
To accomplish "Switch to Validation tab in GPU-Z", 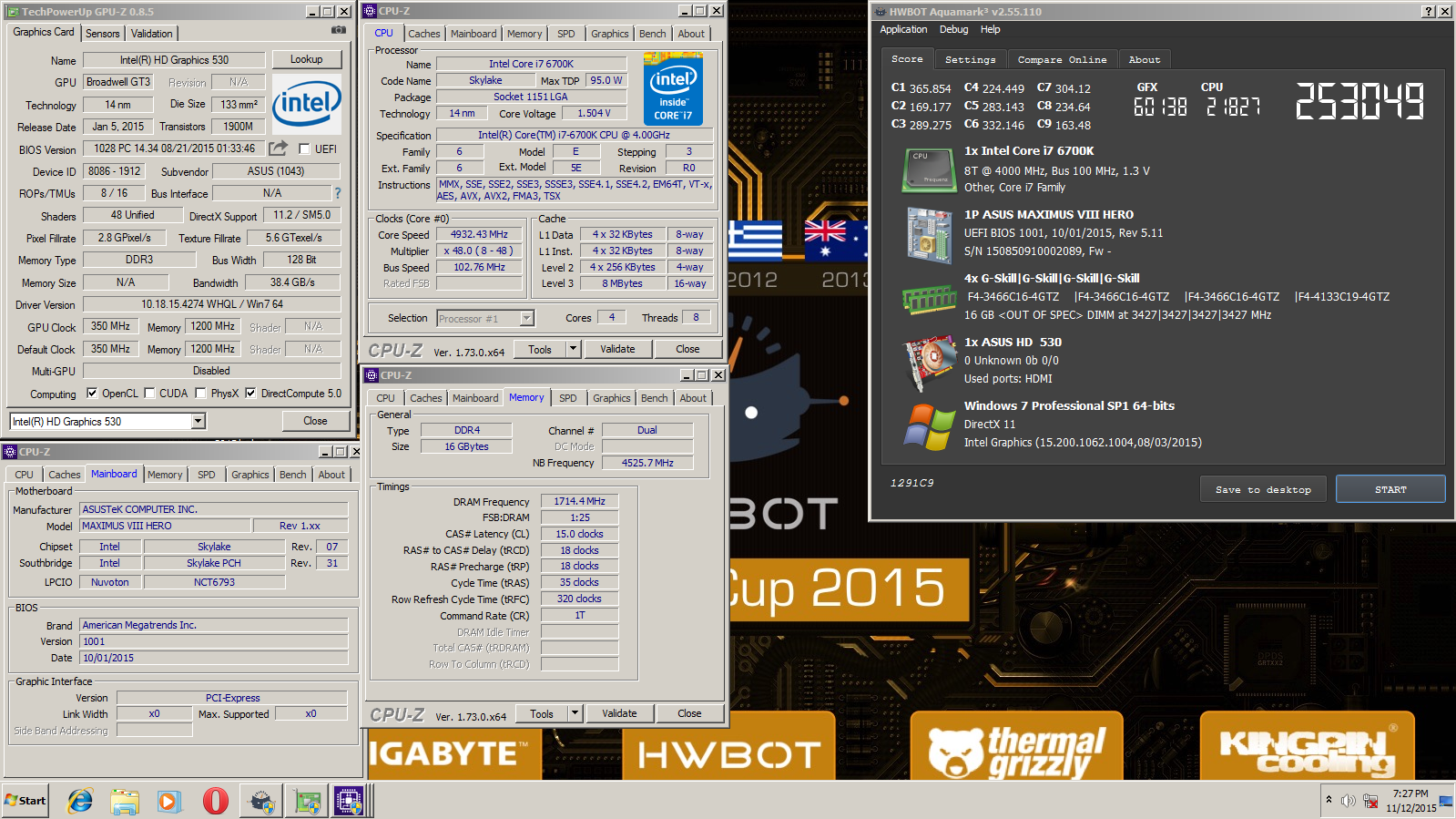I will (x=152, y=34).
